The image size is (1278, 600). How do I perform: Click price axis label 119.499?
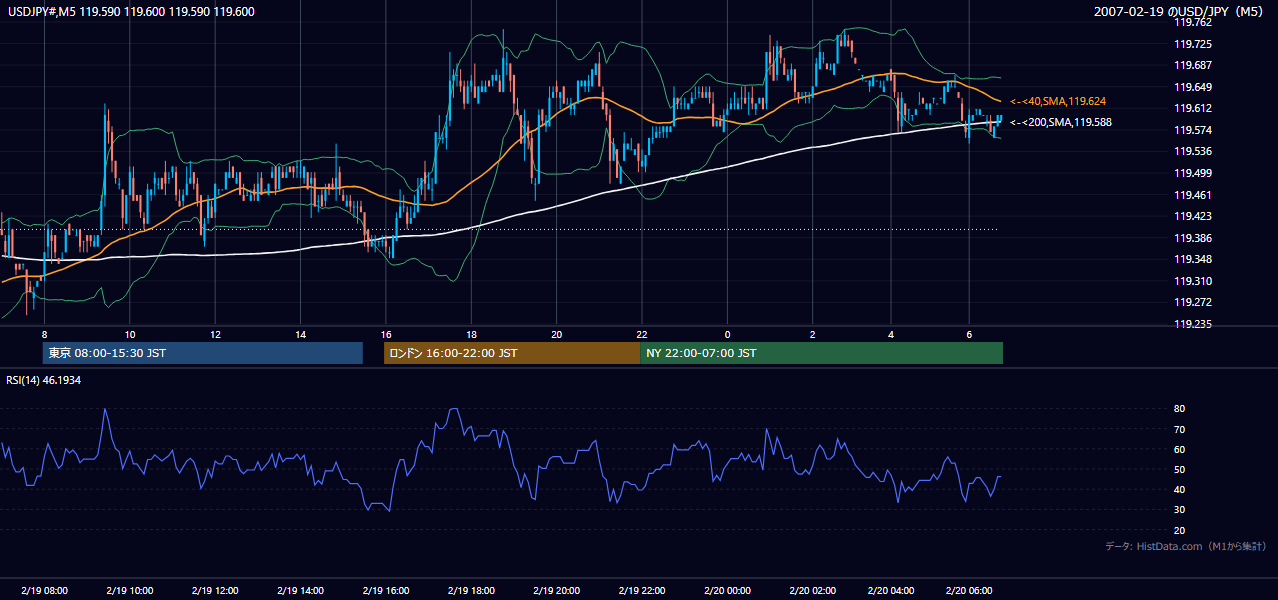click(1193, 173)
